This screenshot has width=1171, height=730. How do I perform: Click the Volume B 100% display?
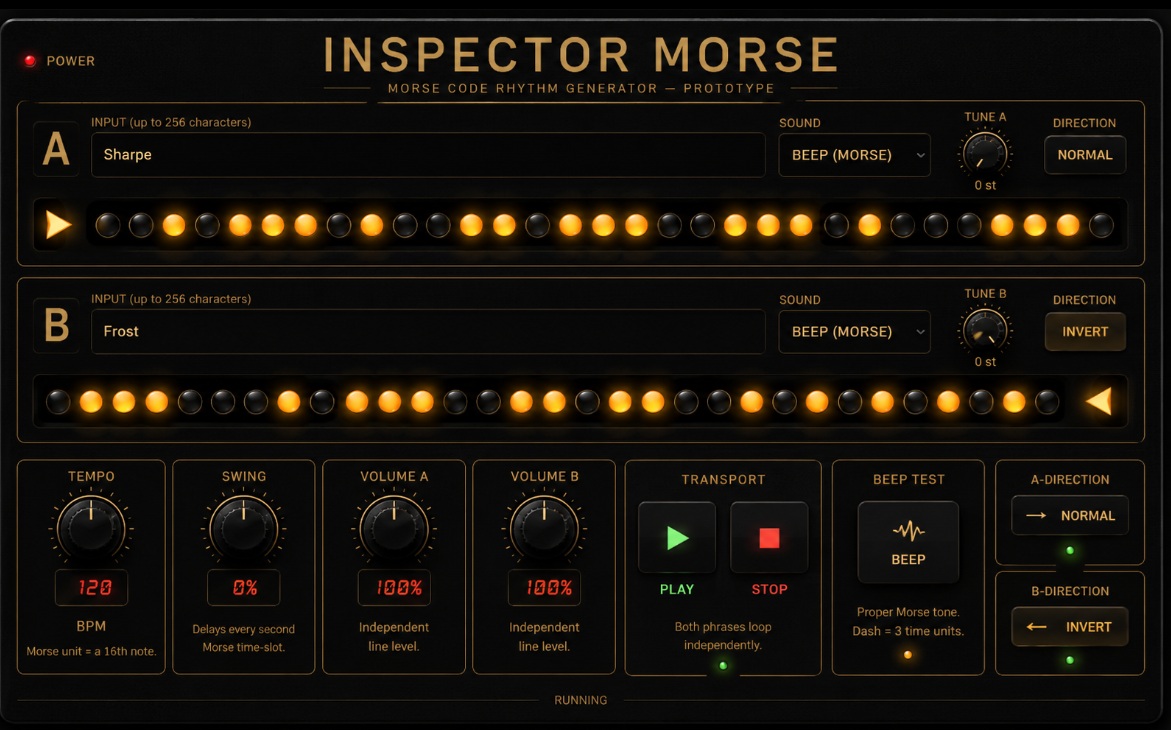point(544,587)
